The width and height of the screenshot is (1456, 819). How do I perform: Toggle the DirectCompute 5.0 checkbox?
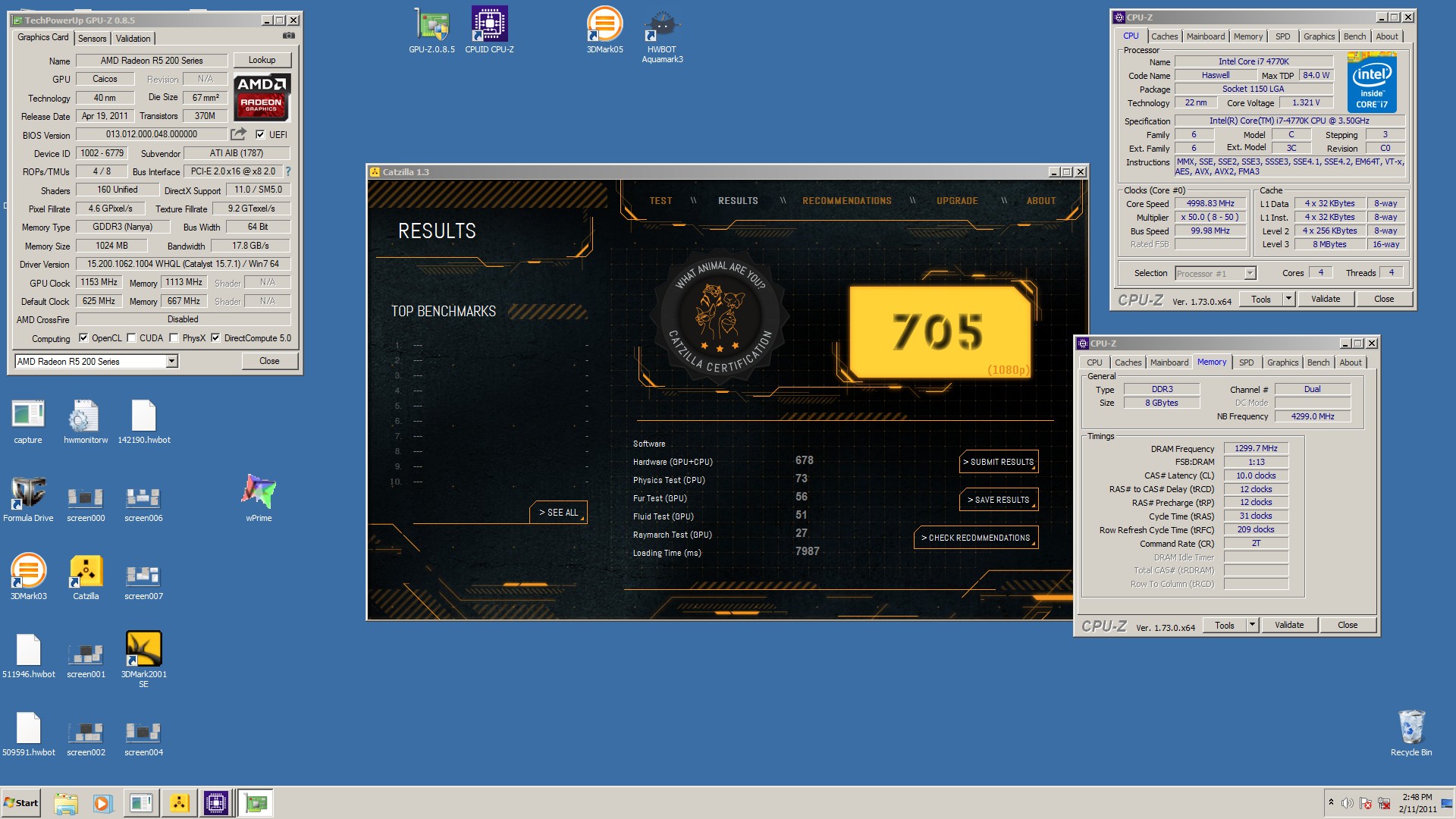pyautogui.click(x=215, y=338)
